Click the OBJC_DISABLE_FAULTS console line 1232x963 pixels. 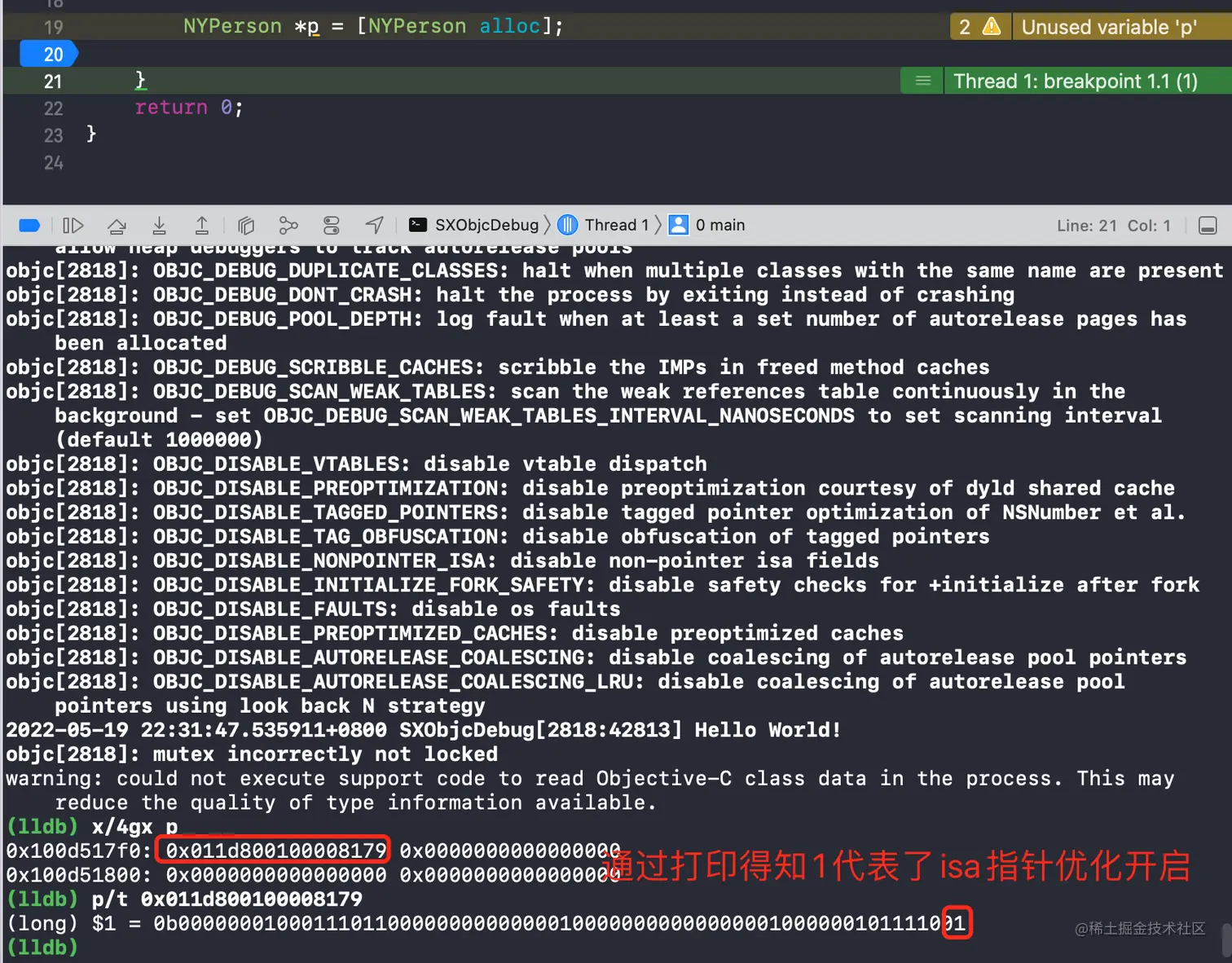coord(313,609)
